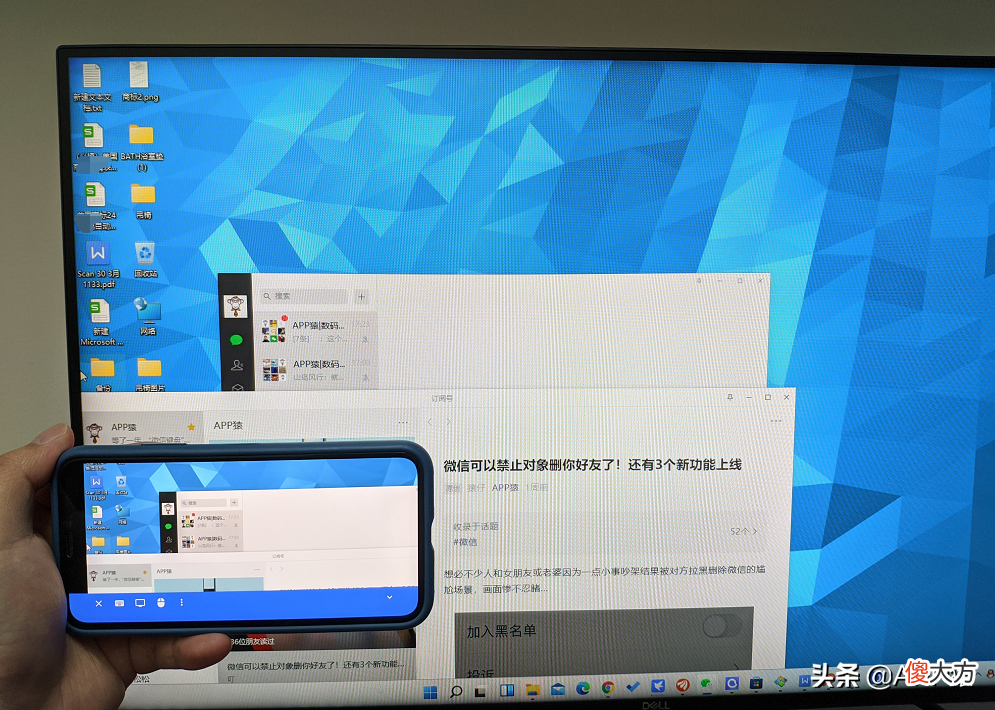
Task: Launch Microsoft Edge from taskbar
Action: click(x=583, y=688)
